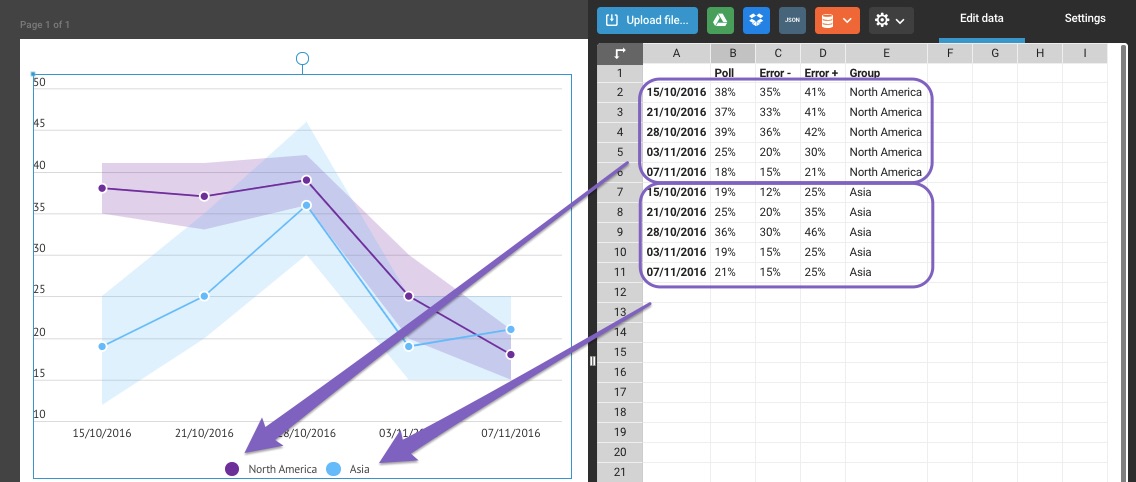Select row 1 header in spreadsheet
This screenshot has height=482, width=1136.
620,73
